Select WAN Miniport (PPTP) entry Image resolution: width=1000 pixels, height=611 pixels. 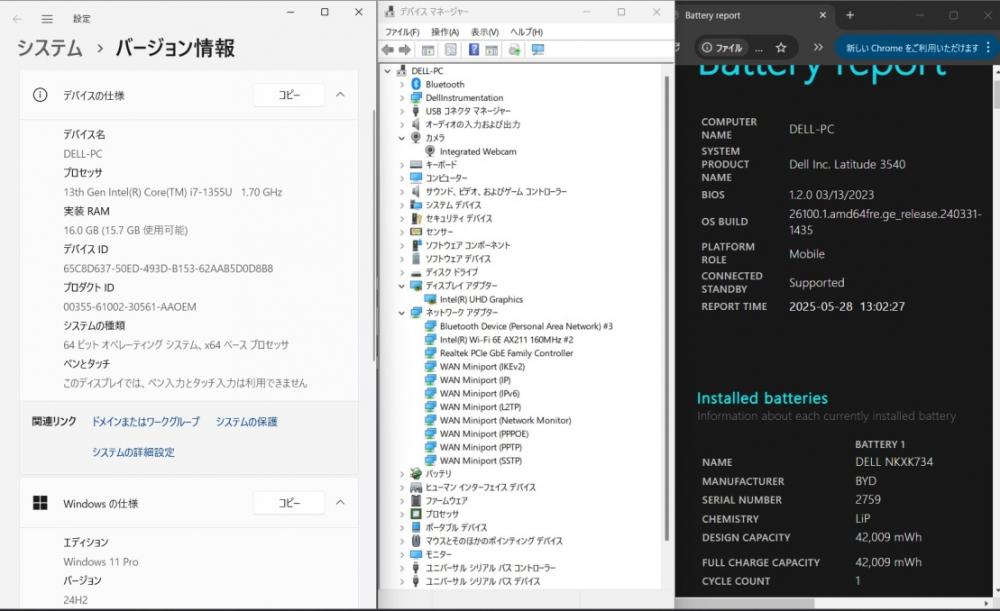pos(480,447)
